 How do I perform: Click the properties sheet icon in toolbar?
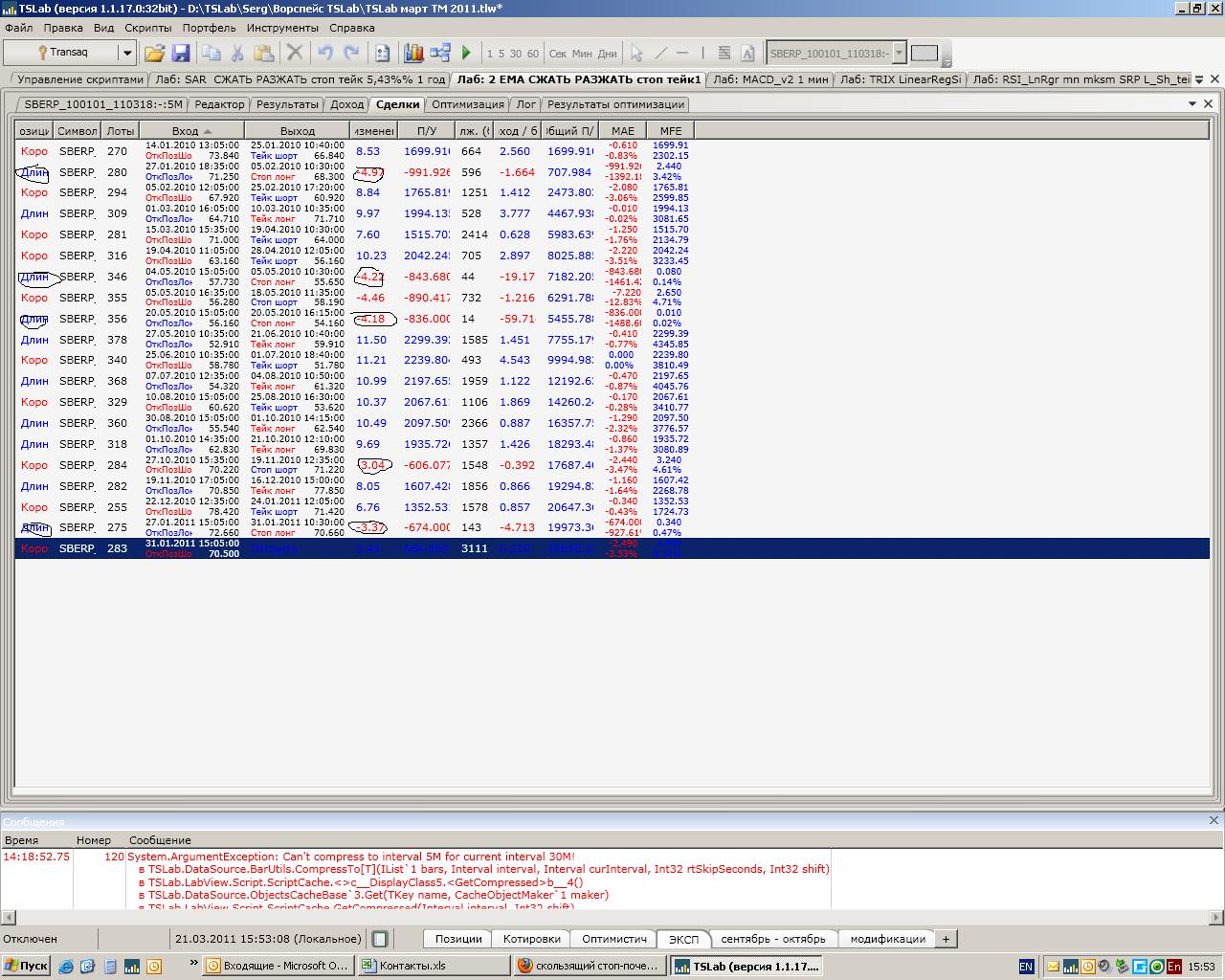click(x=382, y=54)
